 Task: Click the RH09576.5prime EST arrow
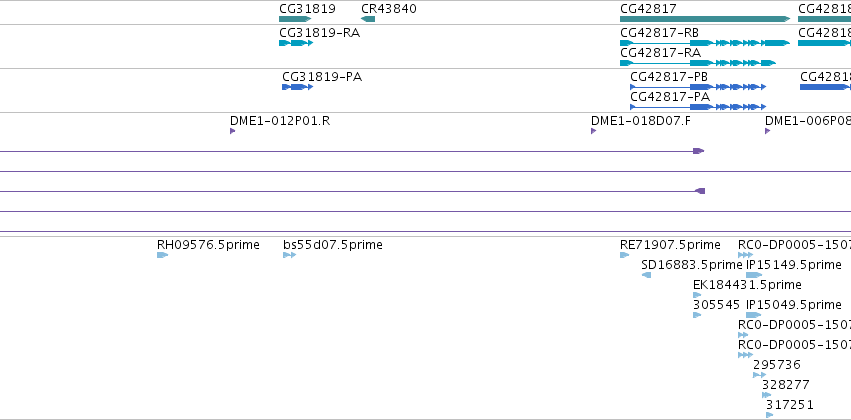(162, 255)
